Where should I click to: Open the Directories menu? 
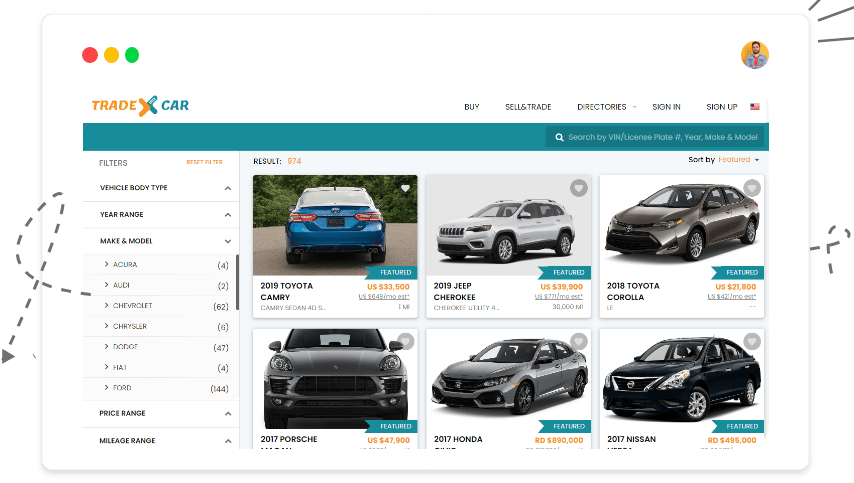click(x=606, y=107)
